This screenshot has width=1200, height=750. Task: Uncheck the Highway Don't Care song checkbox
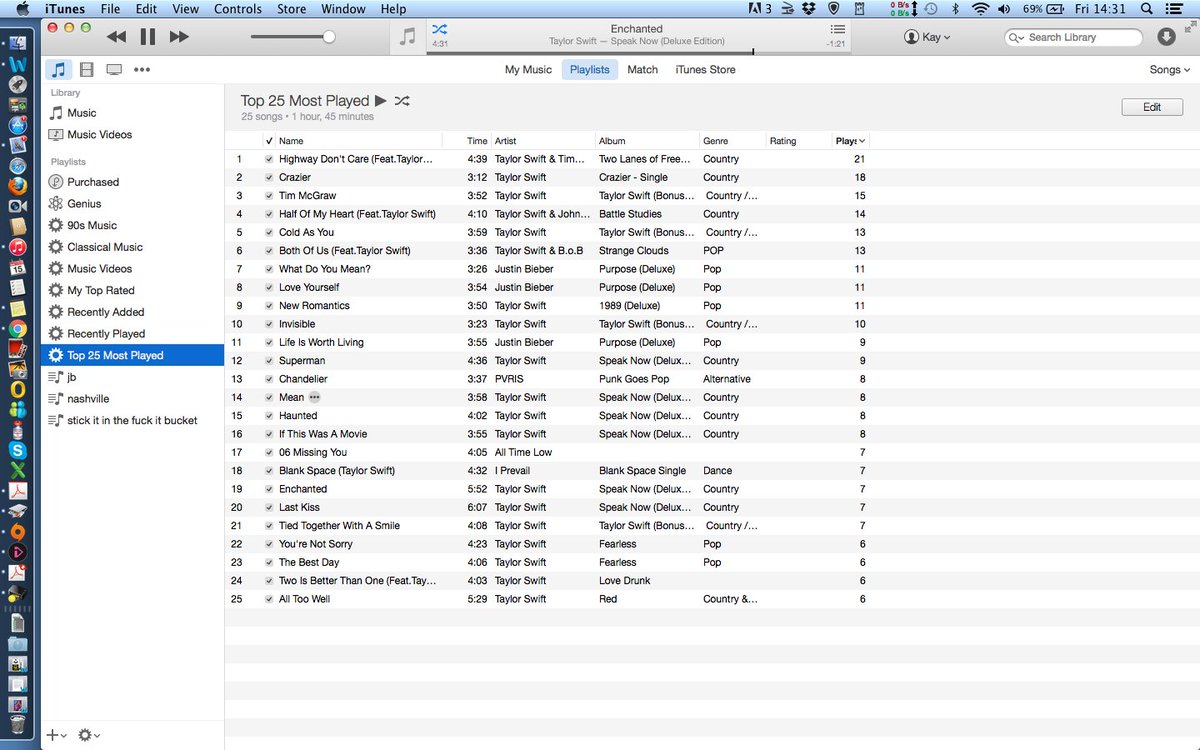click(269, 159)
